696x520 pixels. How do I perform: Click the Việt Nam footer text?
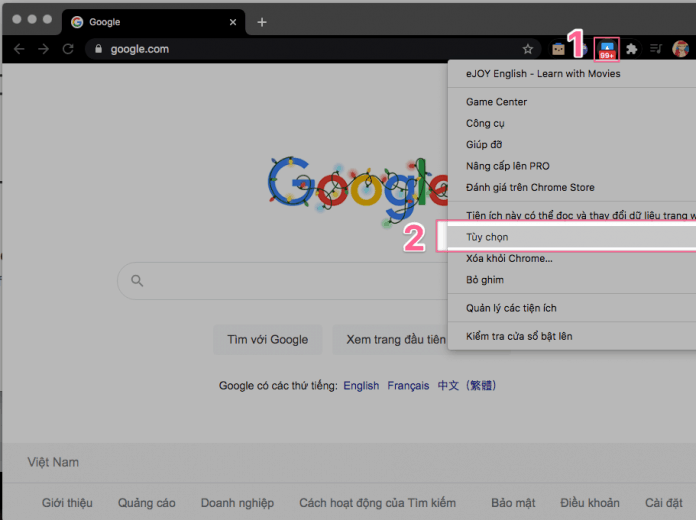(53, 462)
